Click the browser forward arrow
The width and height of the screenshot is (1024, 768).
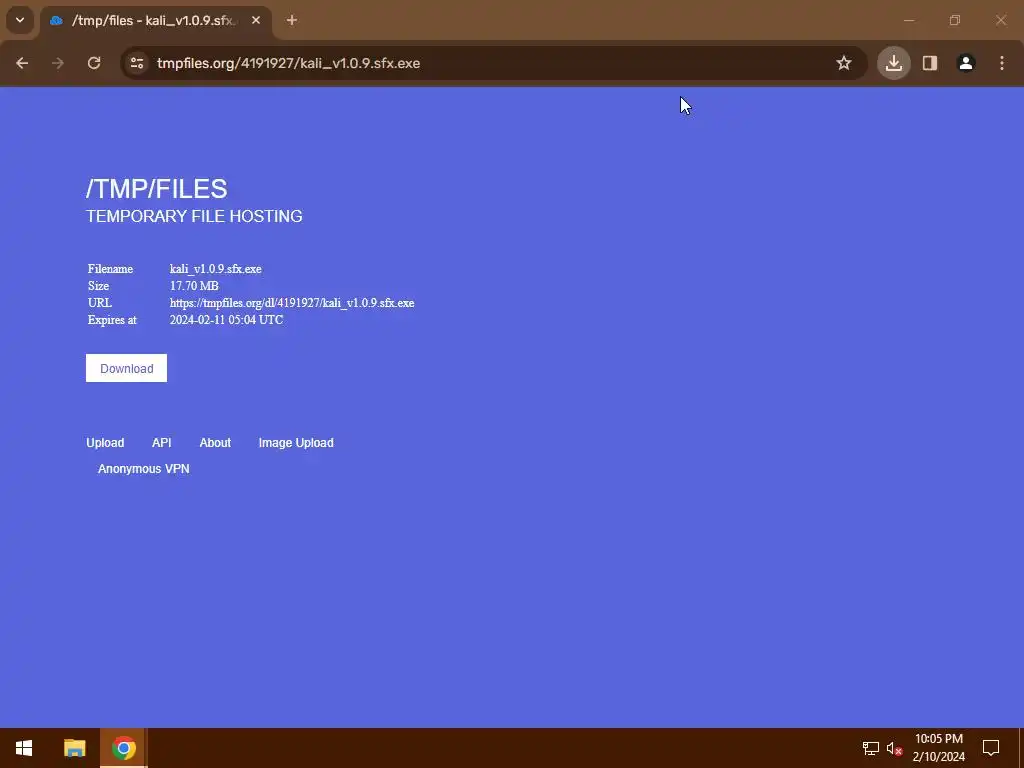click(58, 63)
